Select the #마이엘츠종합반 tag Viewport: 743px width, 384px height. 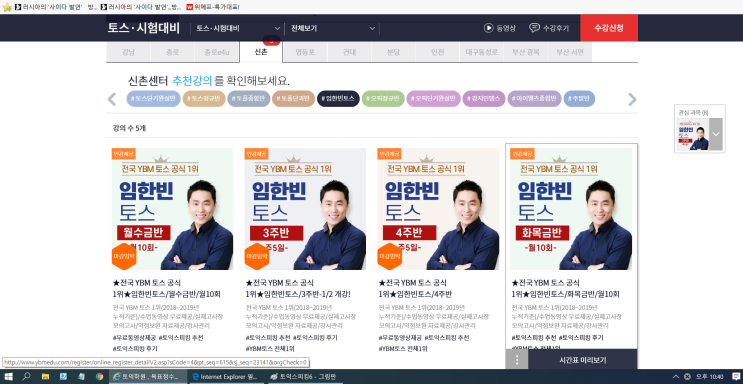click(535, 99)
